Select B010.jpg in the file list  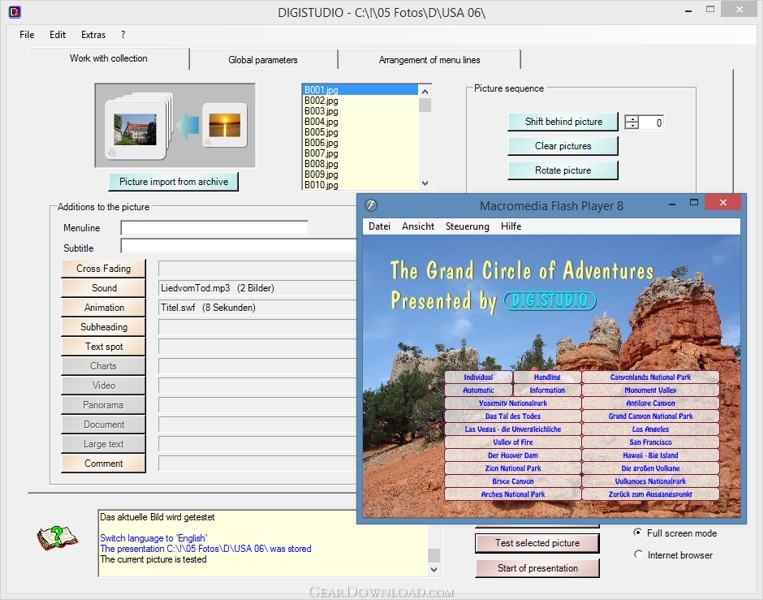pos(360,185)
